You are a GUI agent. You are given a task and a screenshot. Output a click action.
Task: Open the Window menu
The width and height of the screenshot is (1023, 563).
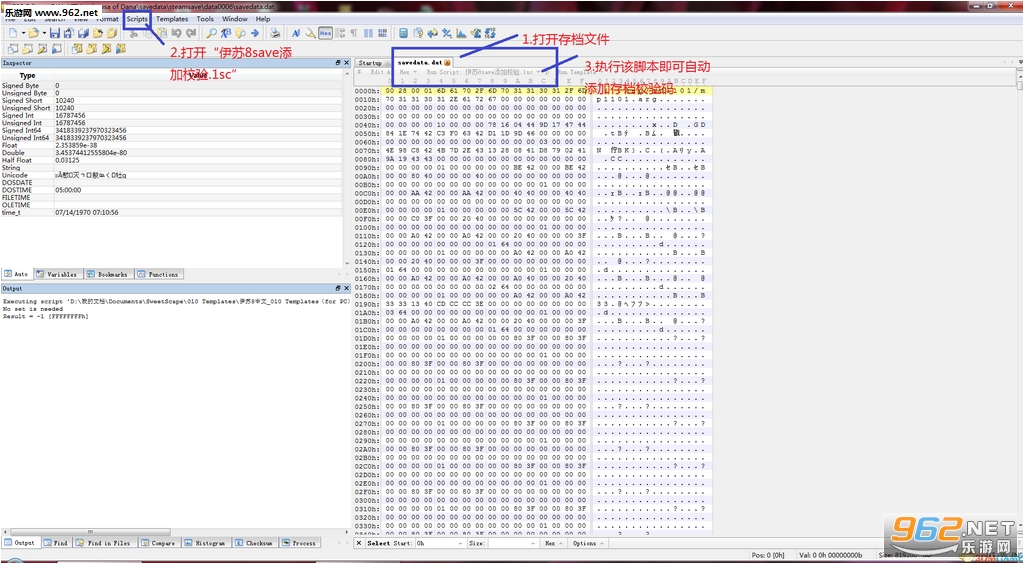pyautogui.click(x=235, y=19)
